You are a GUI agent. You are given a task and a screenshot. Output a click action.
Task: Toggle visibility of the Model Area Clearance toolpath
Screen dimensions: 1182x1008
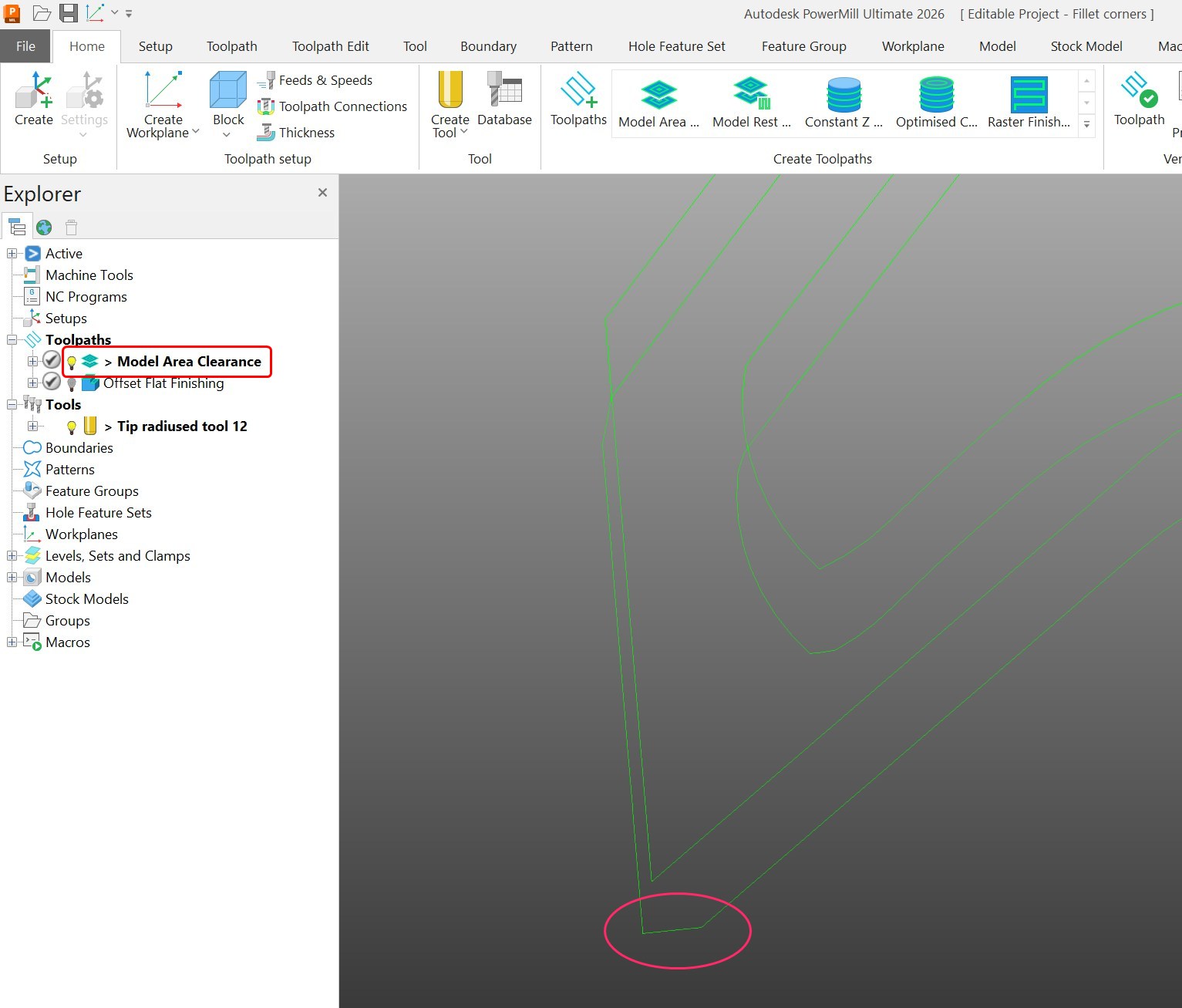71,361
